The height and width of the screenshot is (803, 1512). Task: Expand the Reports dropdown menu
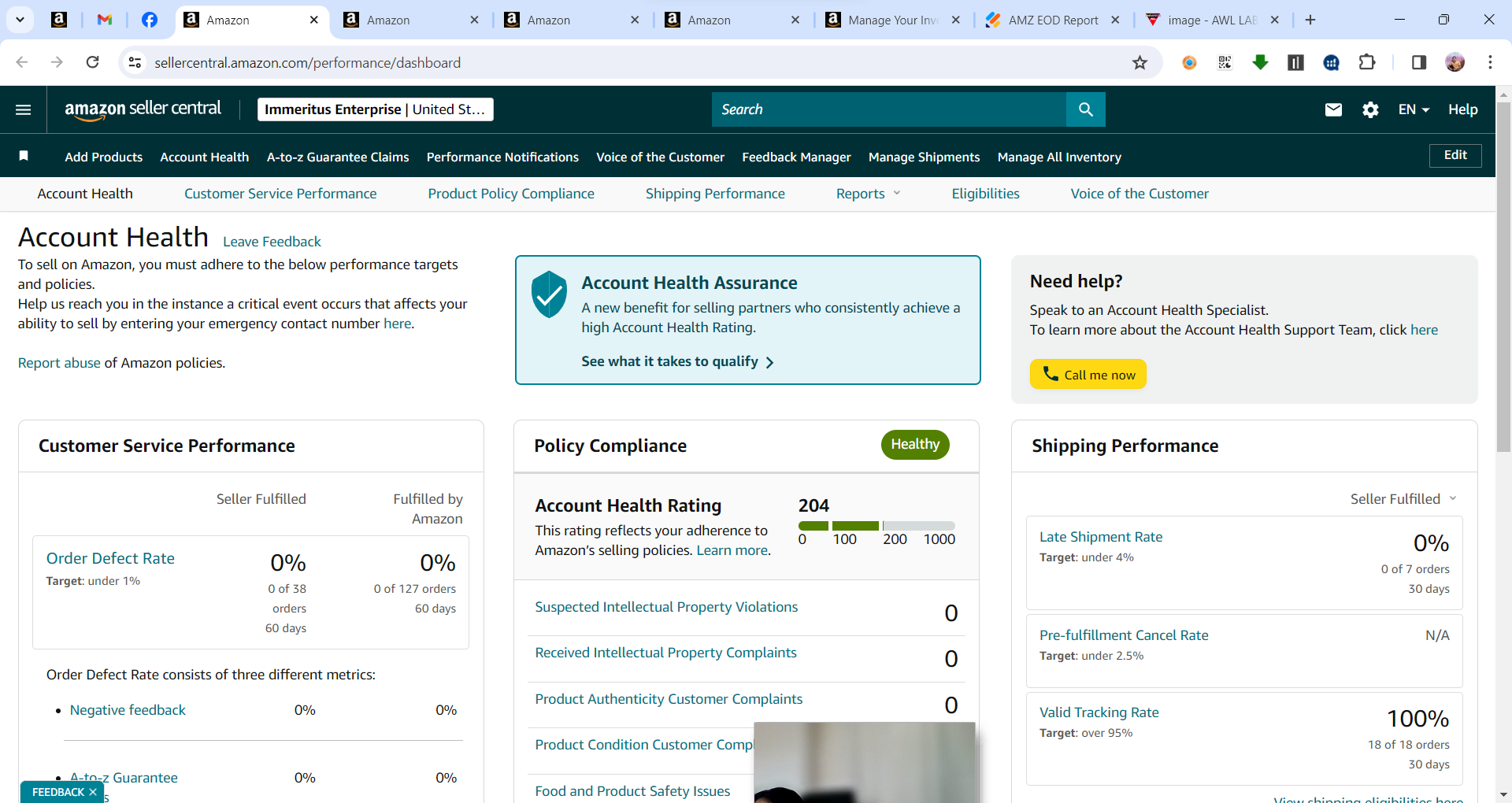(868, 194)
